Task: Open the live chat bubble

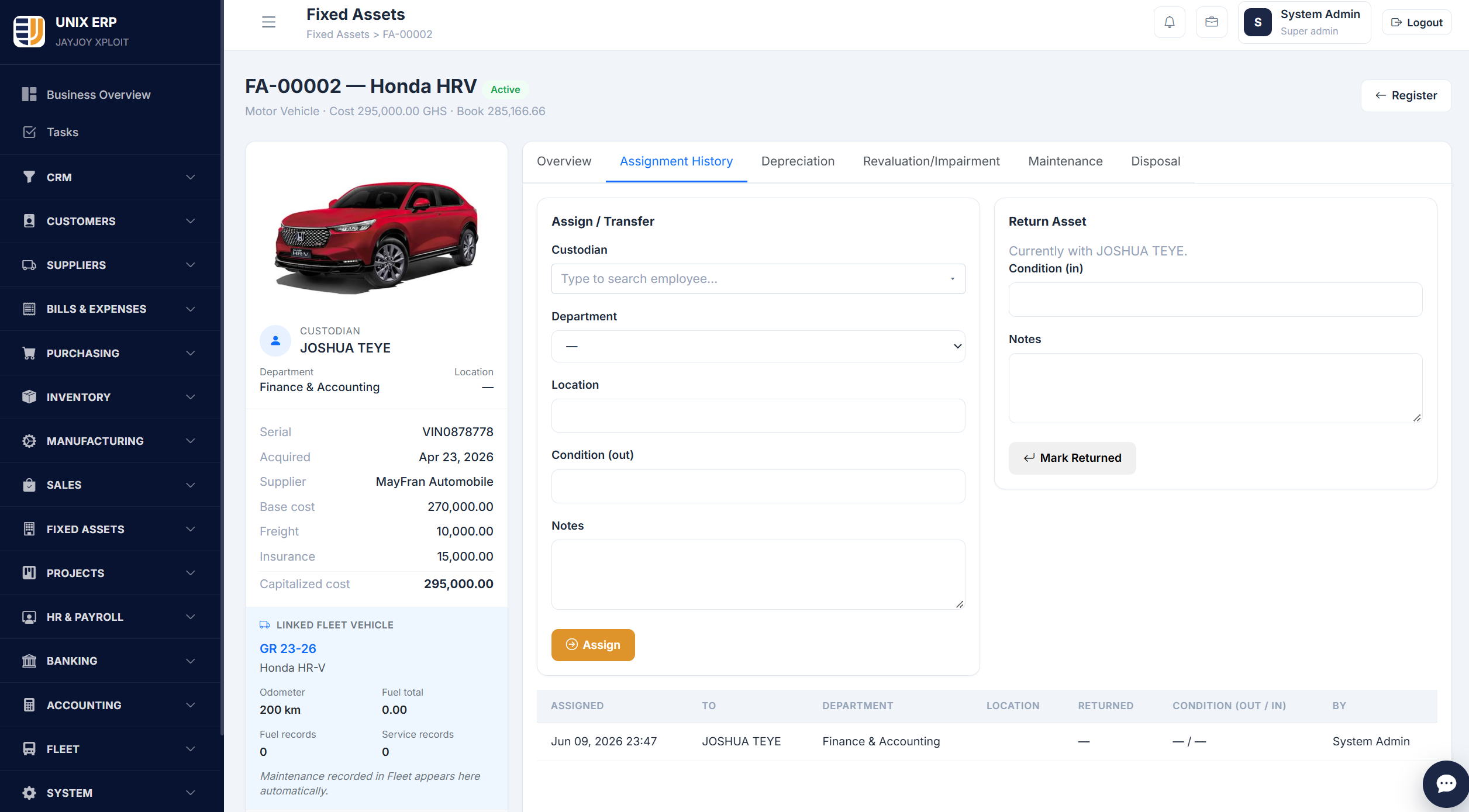Action: [x=1446, y=783]
